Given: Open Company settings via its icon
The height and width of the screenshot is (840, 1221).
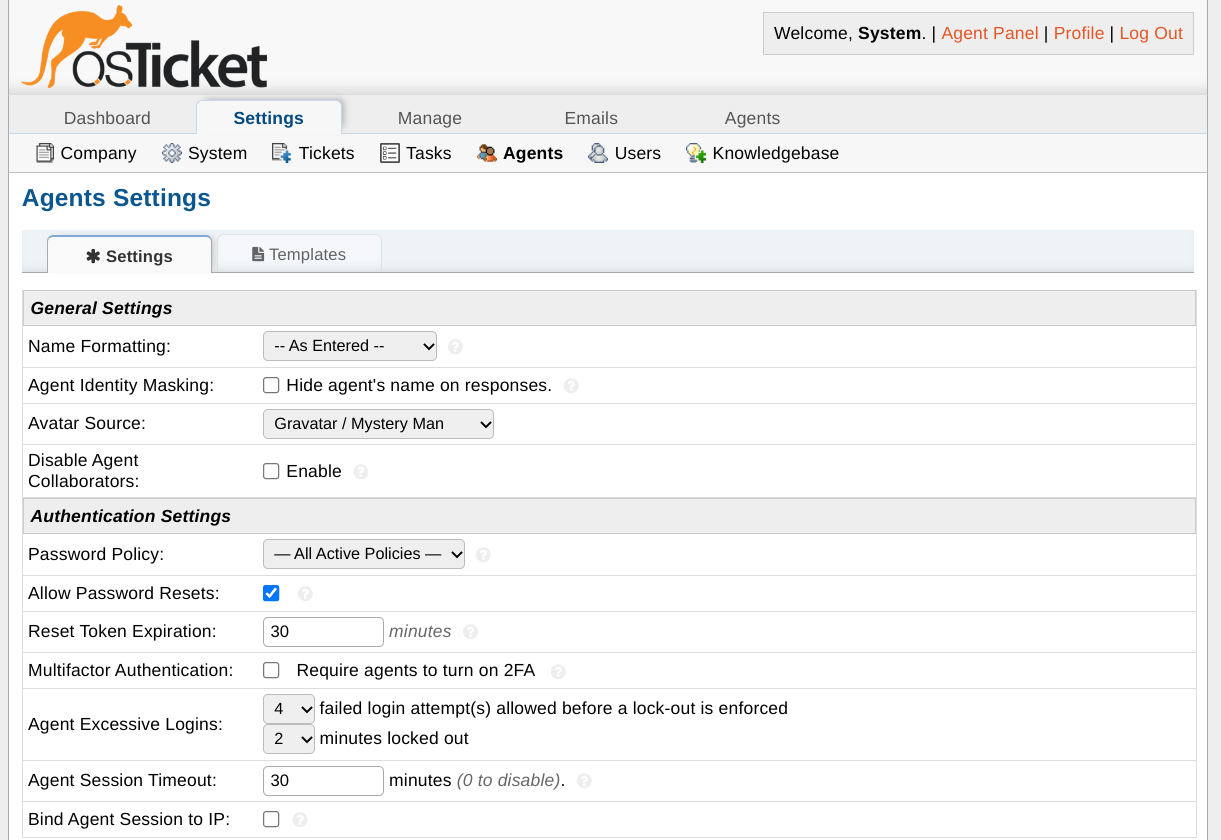Looking at the screenshot, I should point(45,153).
